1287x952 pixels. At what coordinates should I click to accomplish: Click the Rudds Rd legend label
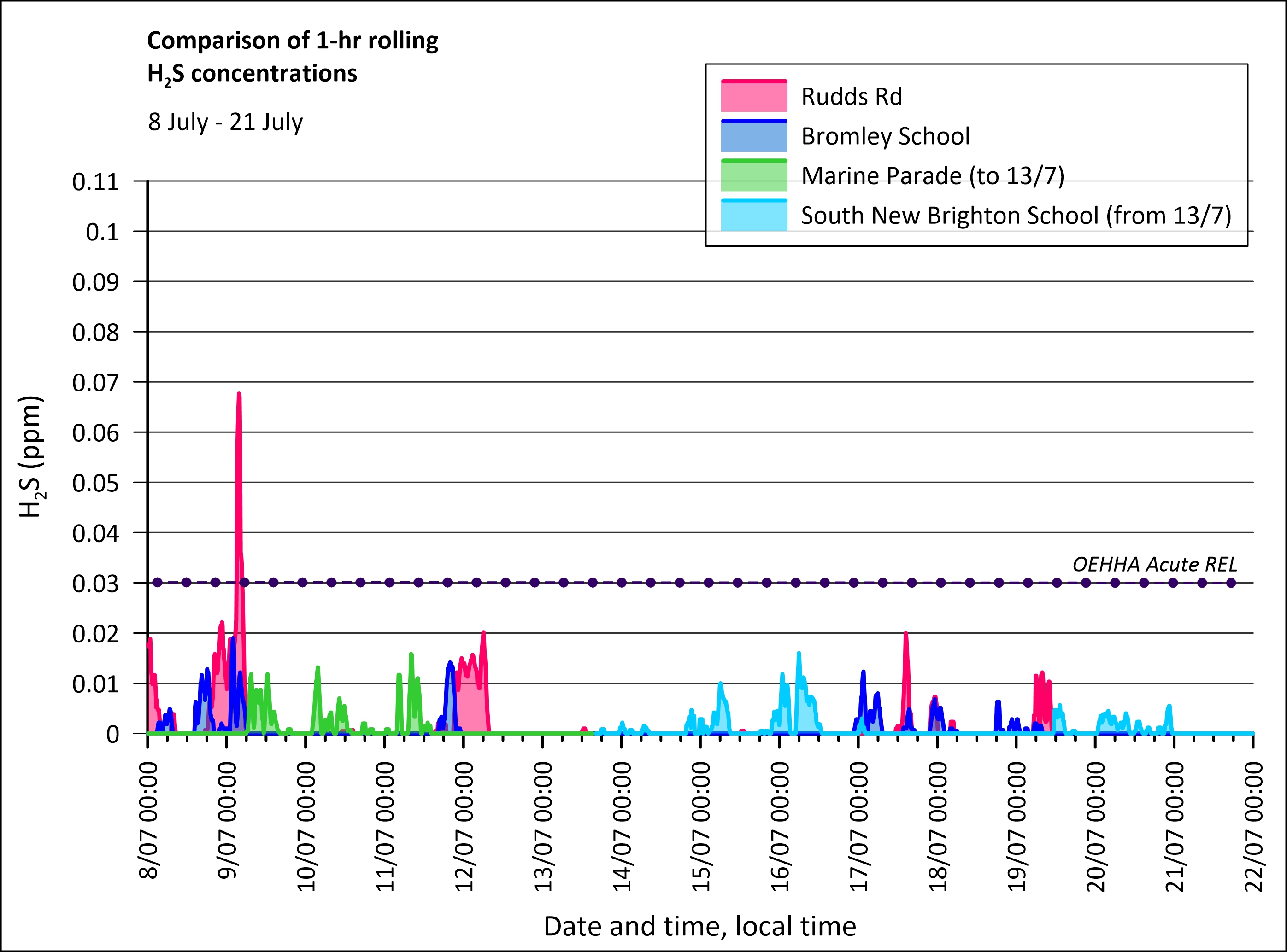(x=851, y=97)
